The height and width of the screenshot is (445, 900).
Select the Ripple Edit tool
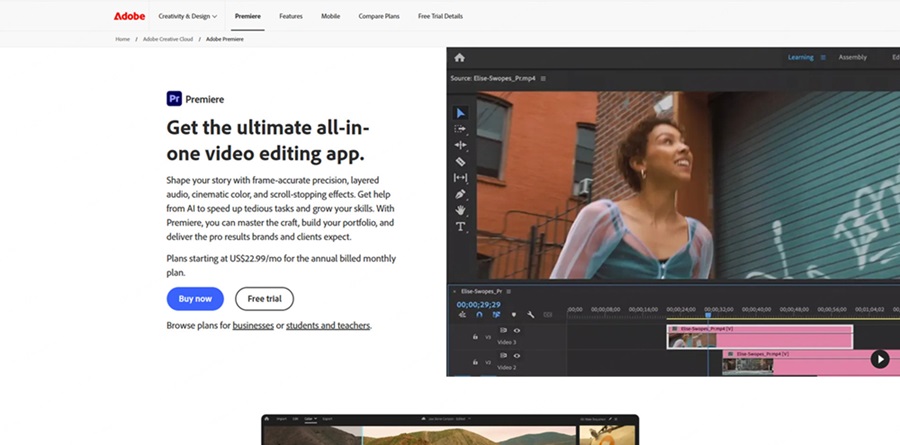click(460, 145)
